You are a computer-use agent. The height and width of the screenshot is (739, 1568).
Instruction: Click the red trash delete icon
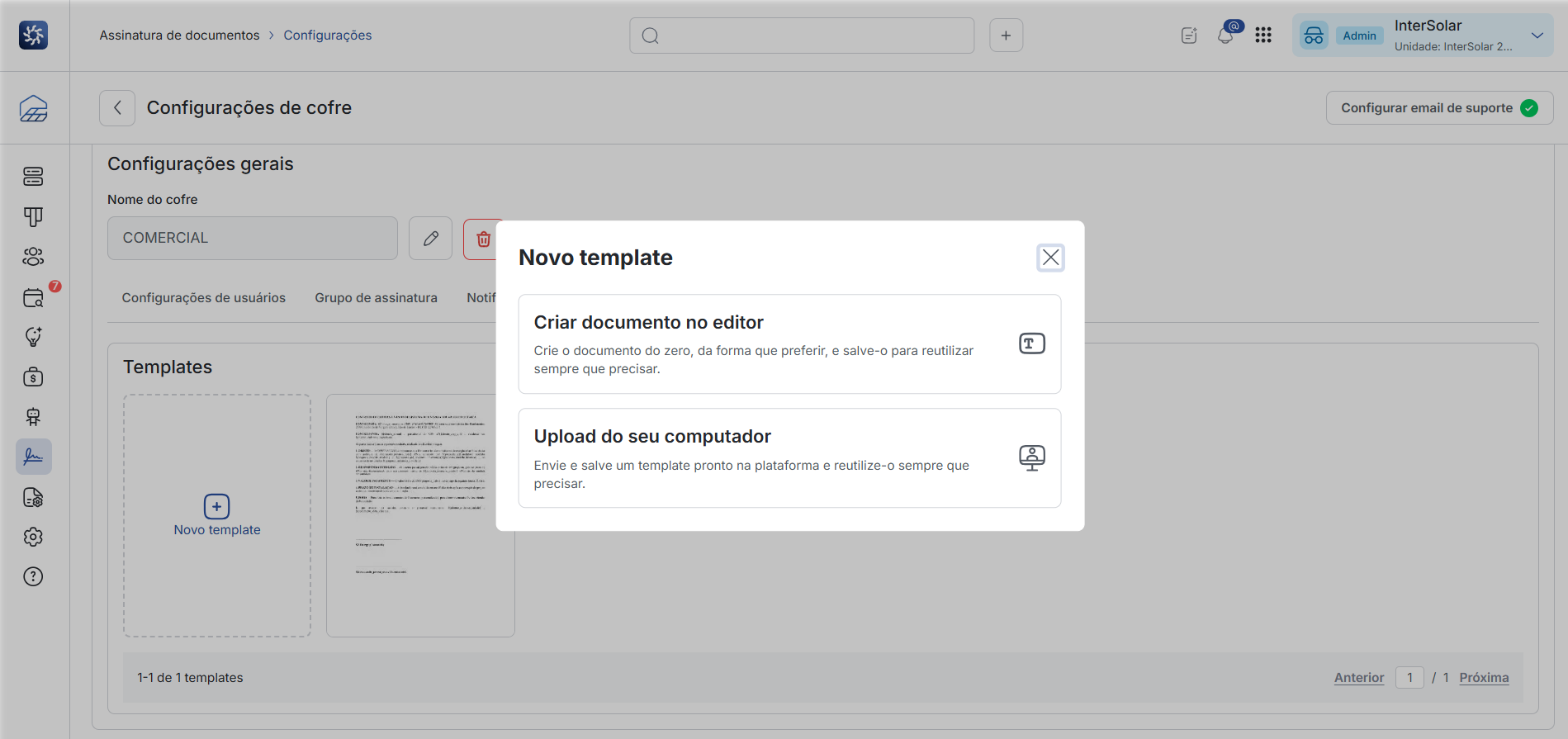[483, 239]
